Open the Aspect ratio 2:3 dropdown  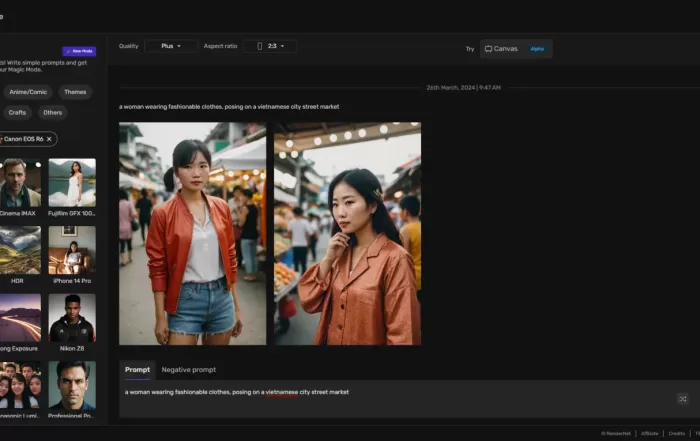click(x=271, y=46)
